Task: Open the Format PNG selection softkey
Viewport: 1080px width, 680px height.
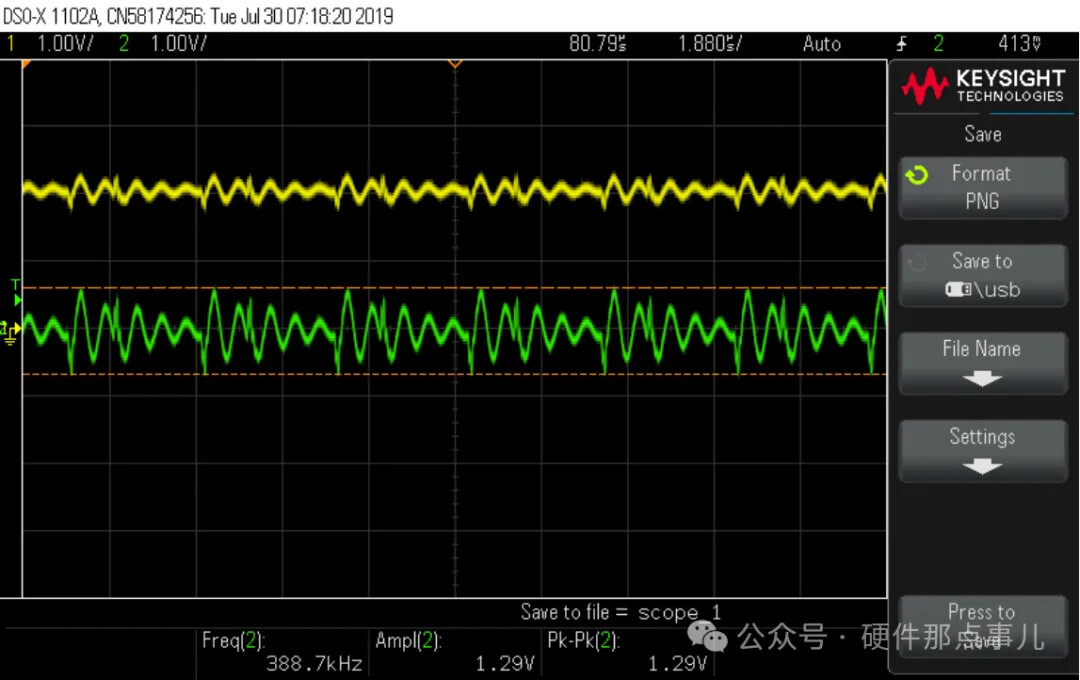Action: [982, 187]
